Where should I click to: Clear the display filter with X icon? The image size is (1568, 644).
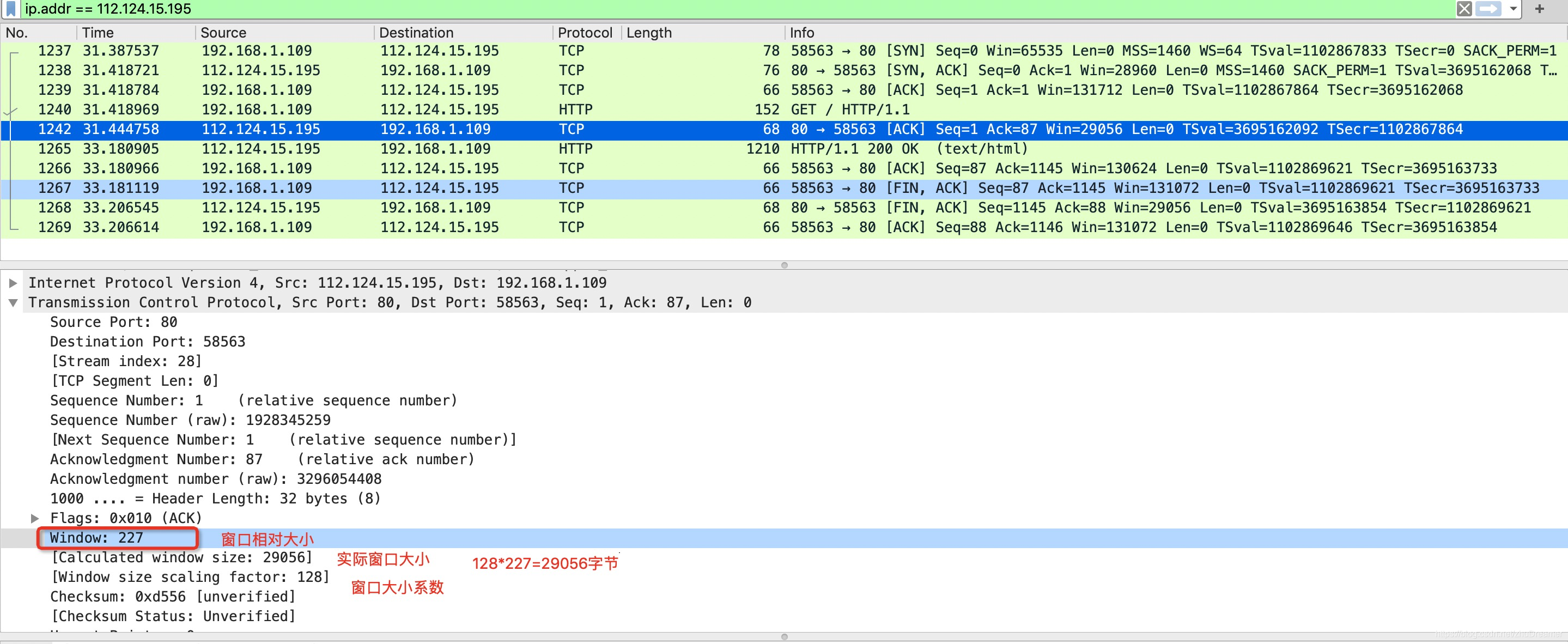coord(1464,9)
